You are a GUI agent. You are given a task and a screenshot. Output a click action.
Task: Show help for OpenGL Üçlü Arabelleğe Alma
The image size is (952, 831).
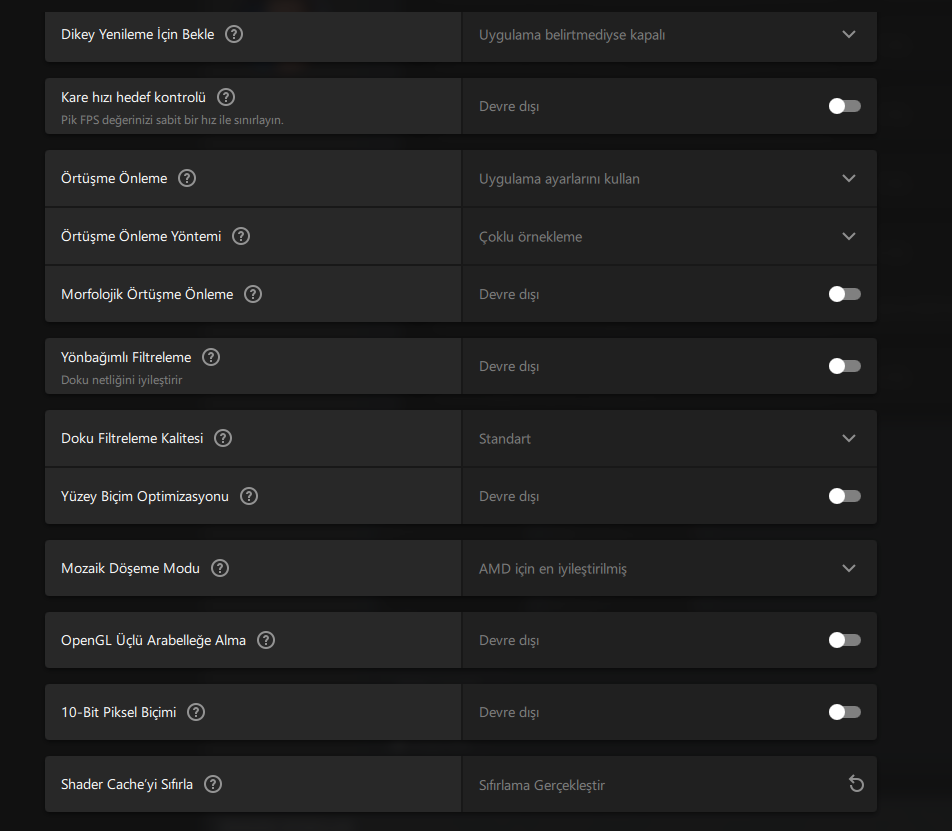(266, 640)
